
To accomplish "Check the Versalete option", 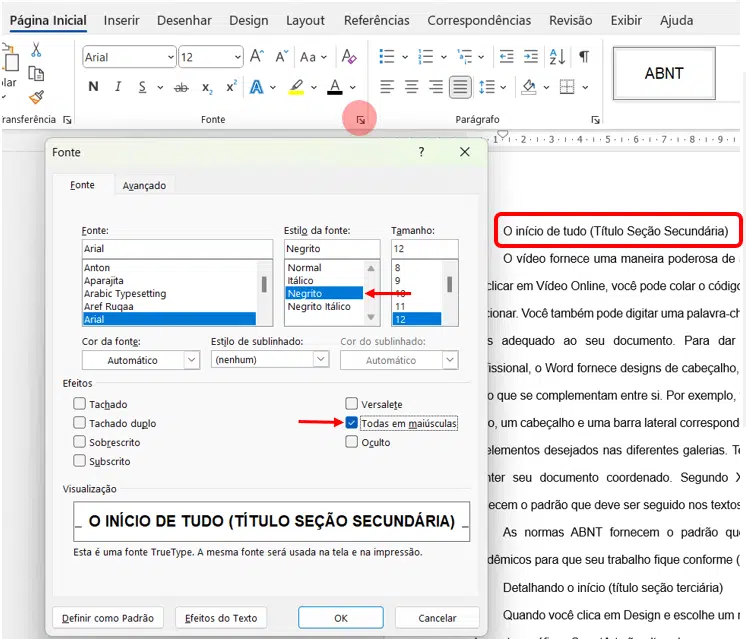I will pos(352,404).
